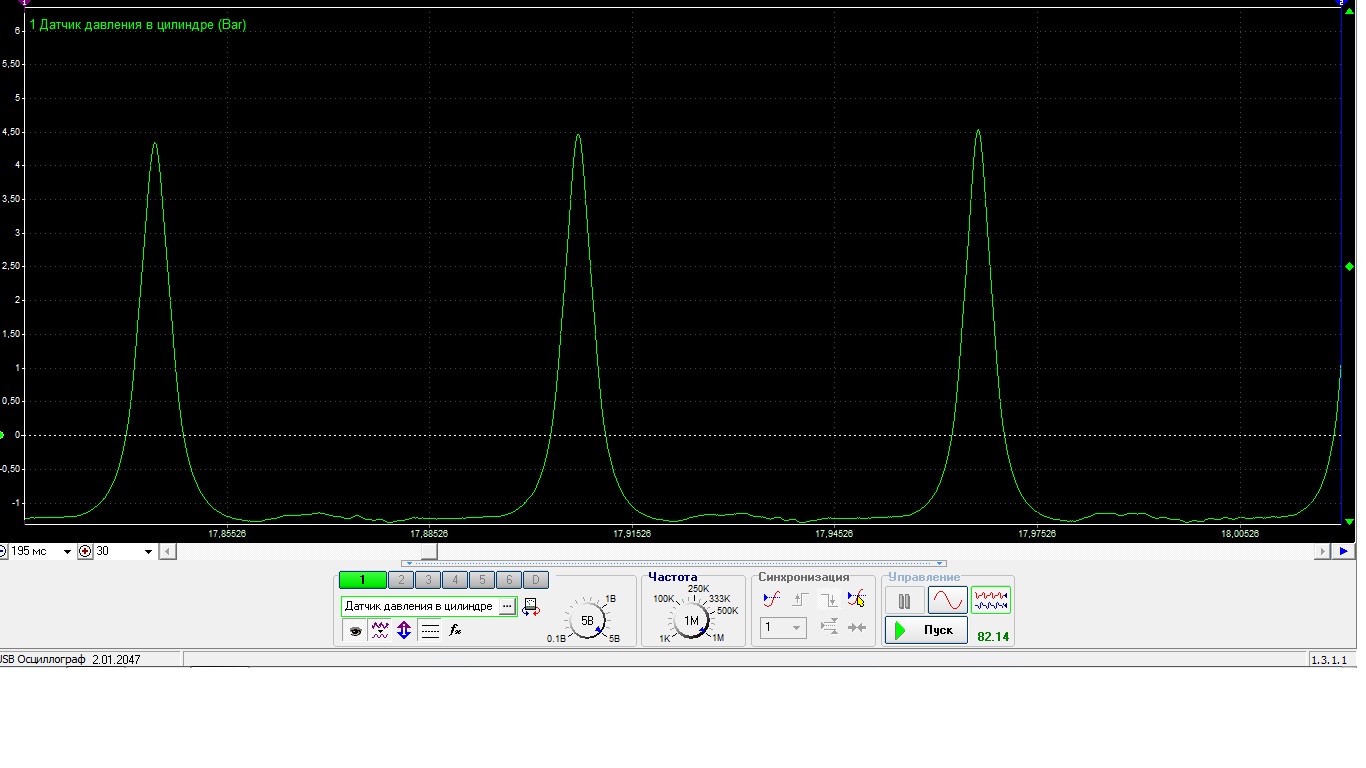Image resolution: width=1366 pixels, height=768 pixels.
Task: Click the red plus zoom icon
Action: click(x=85, y=552)
